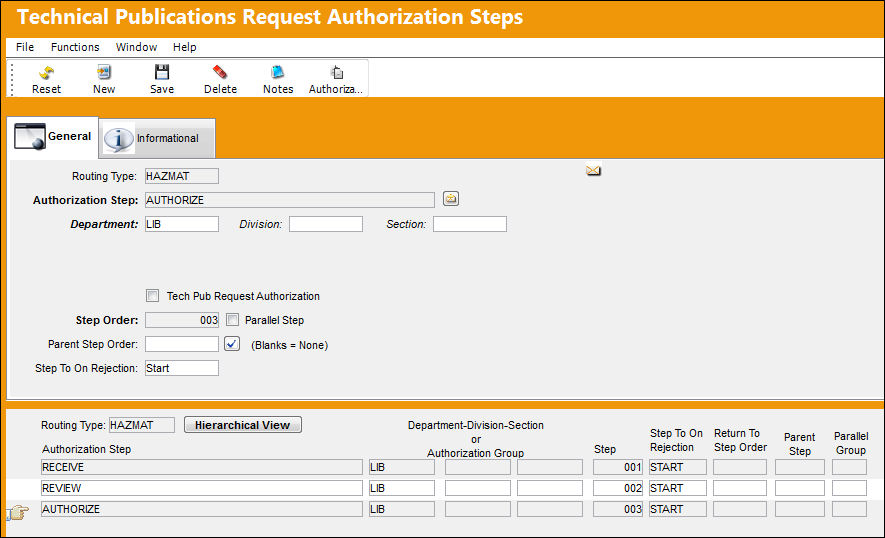
Task: Click the LIB cell in AUTHORIZE row
Action: point(402,509)
